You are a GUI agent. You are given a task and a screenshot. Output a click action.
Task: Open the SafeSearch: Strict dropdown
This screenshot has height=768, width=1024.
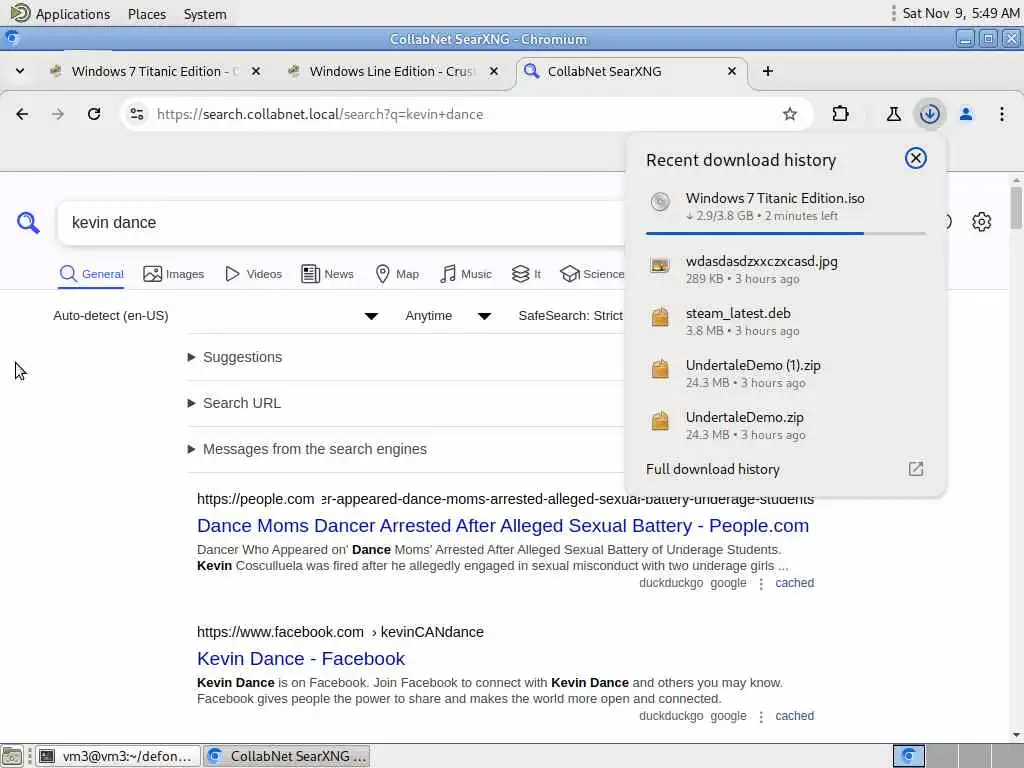click(x=570, y=316)
